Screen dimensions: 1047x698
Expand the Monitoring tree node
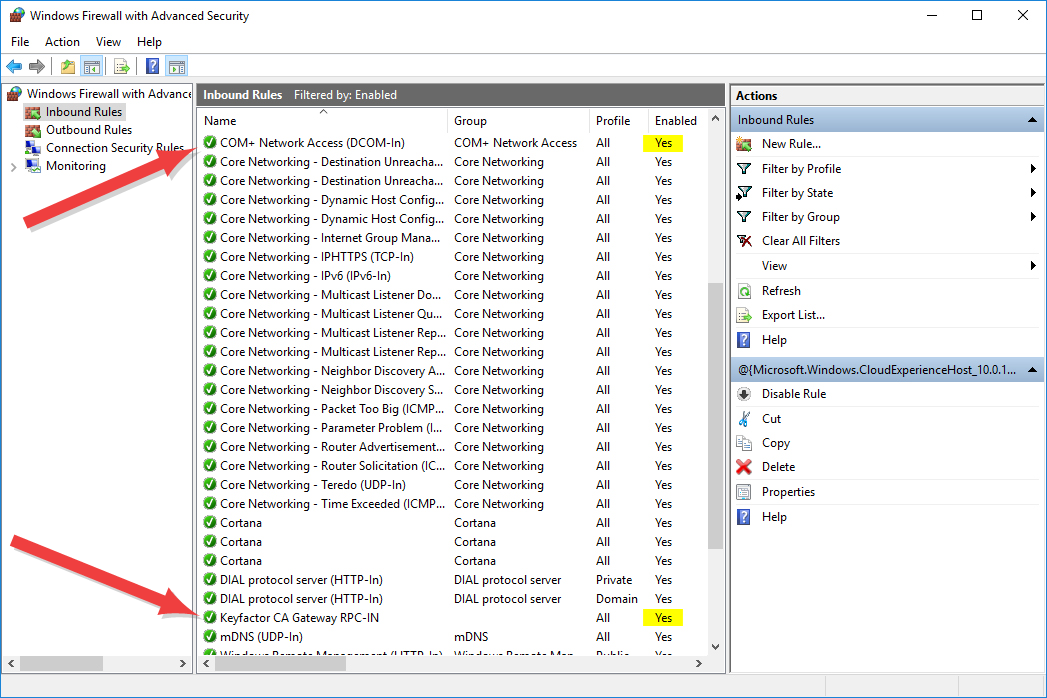click(x=13, y=166)
